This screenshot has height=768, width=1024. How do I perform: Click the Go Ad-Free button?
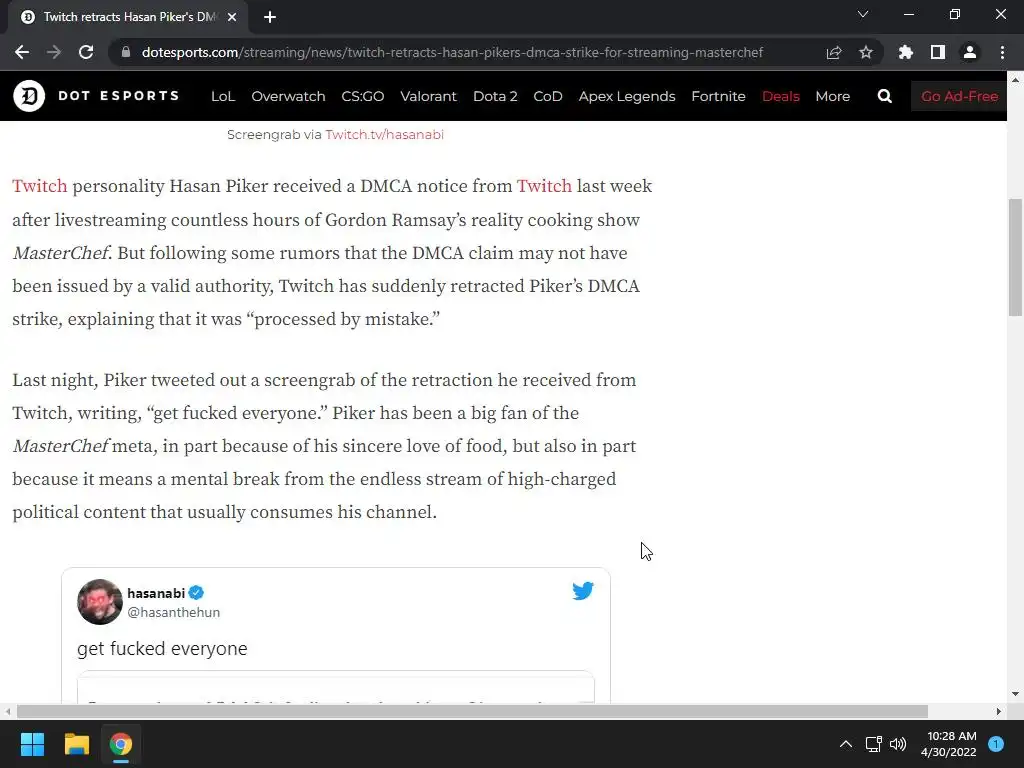tap(959, 96)
